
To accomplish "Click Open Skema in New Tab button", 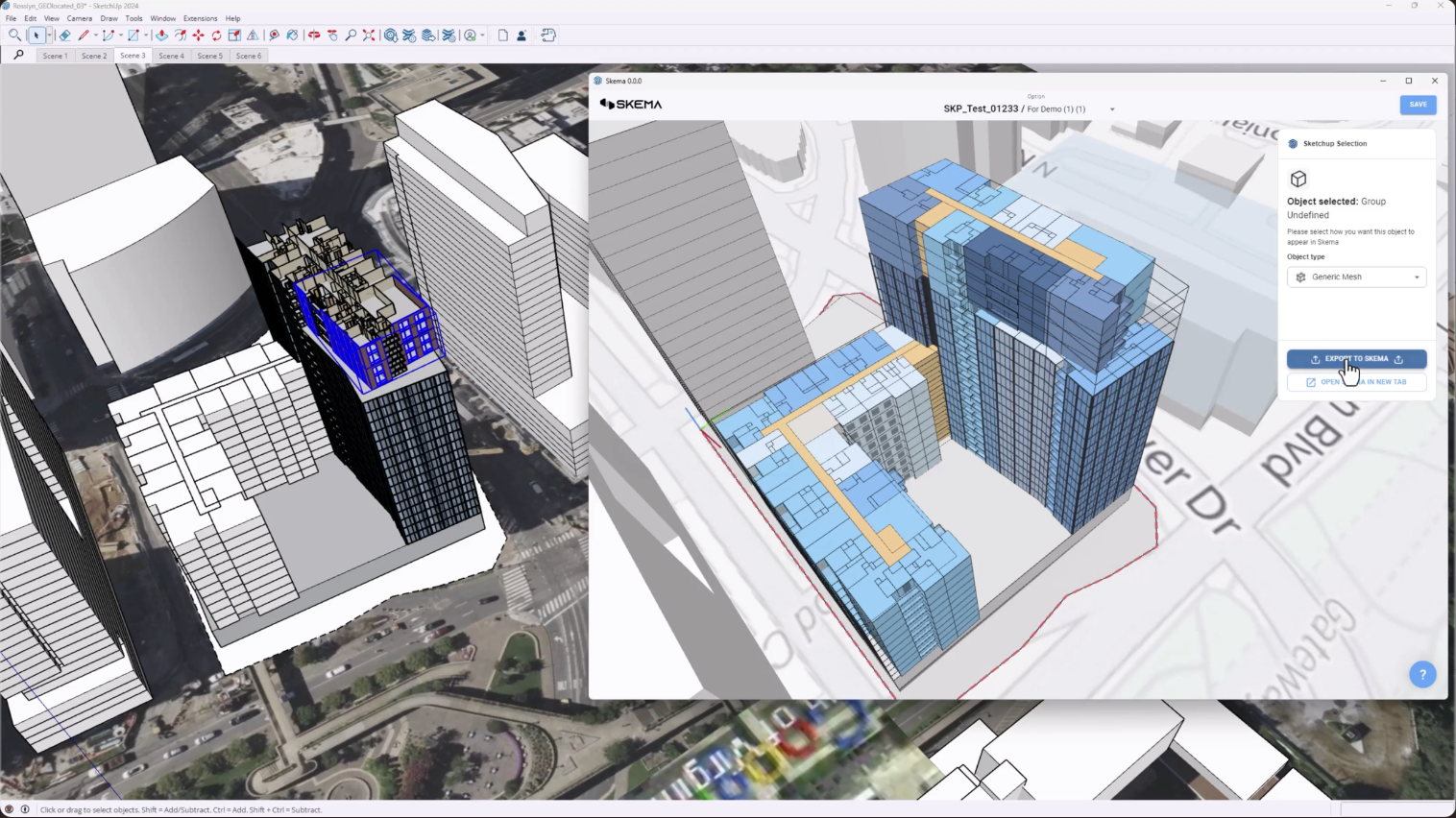I will tap(1356, 382).
